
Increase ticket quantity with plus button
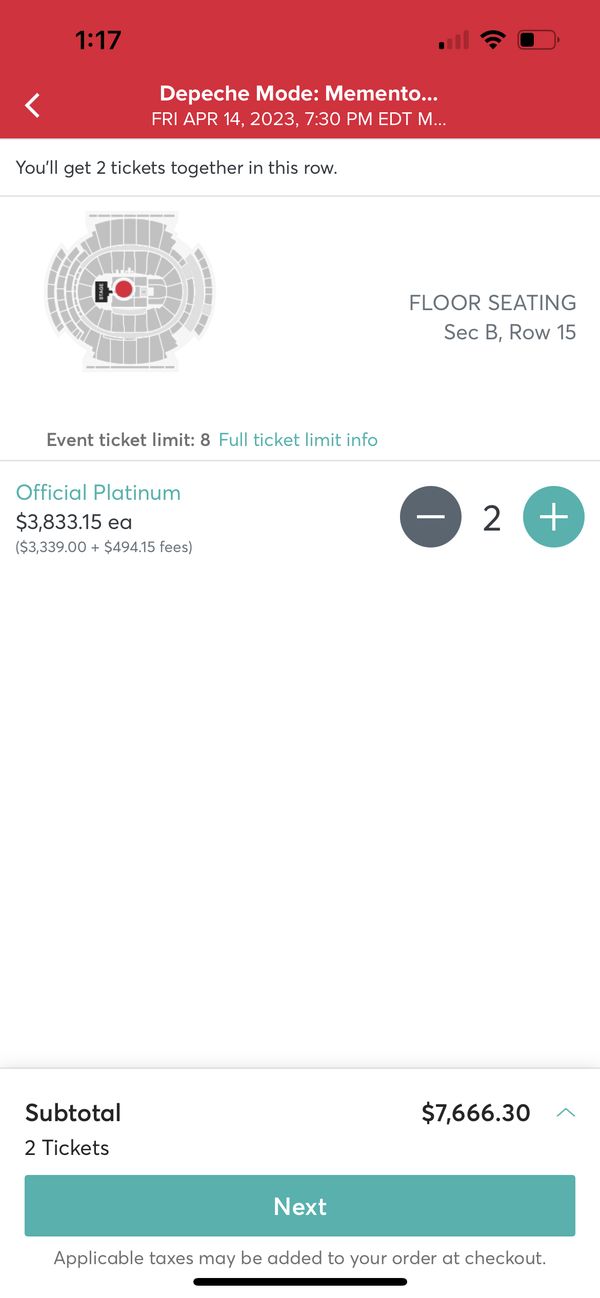pos(553,517)
